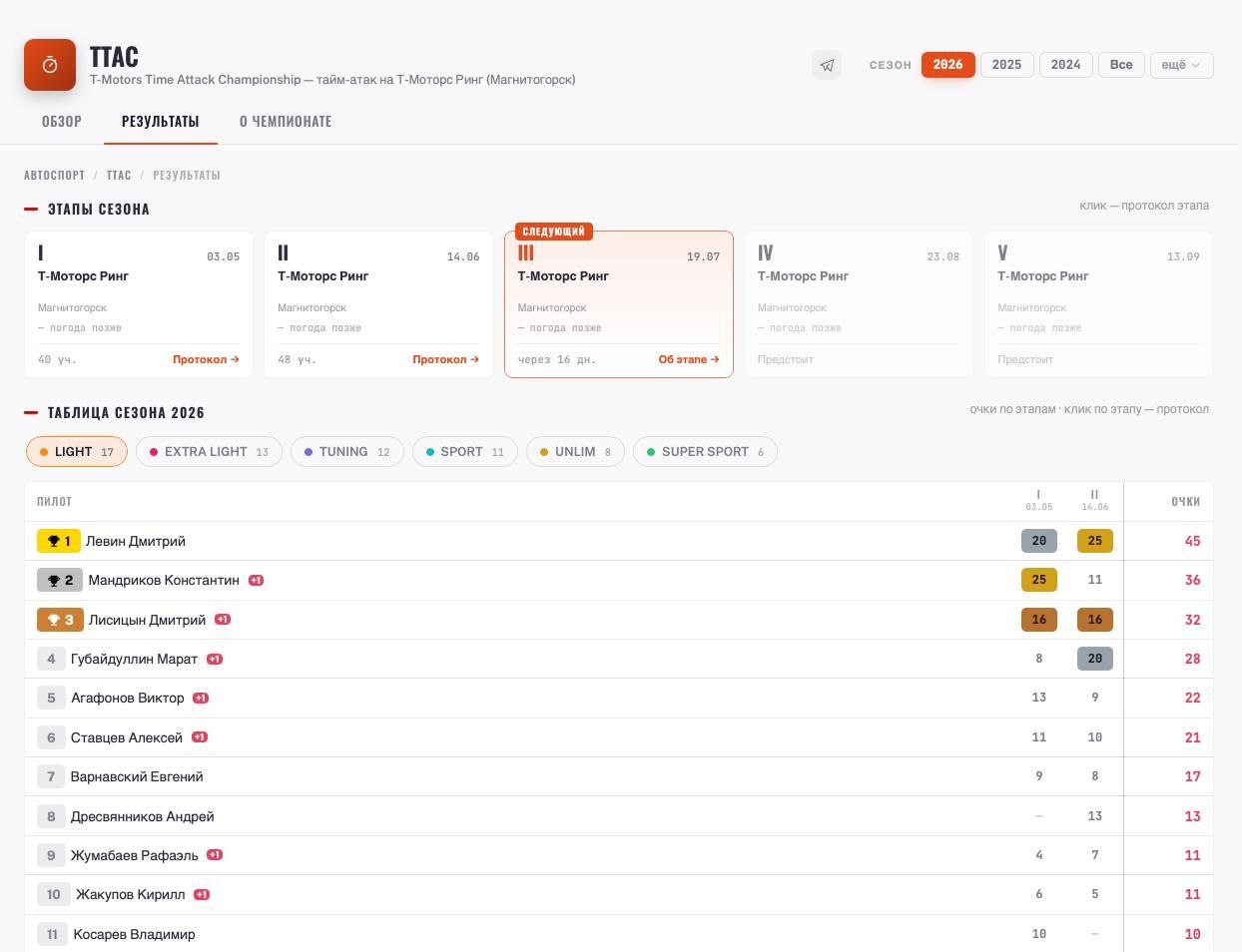Switch to the РЕЗУЛЬТАТЫ tab

pos(161,122)
